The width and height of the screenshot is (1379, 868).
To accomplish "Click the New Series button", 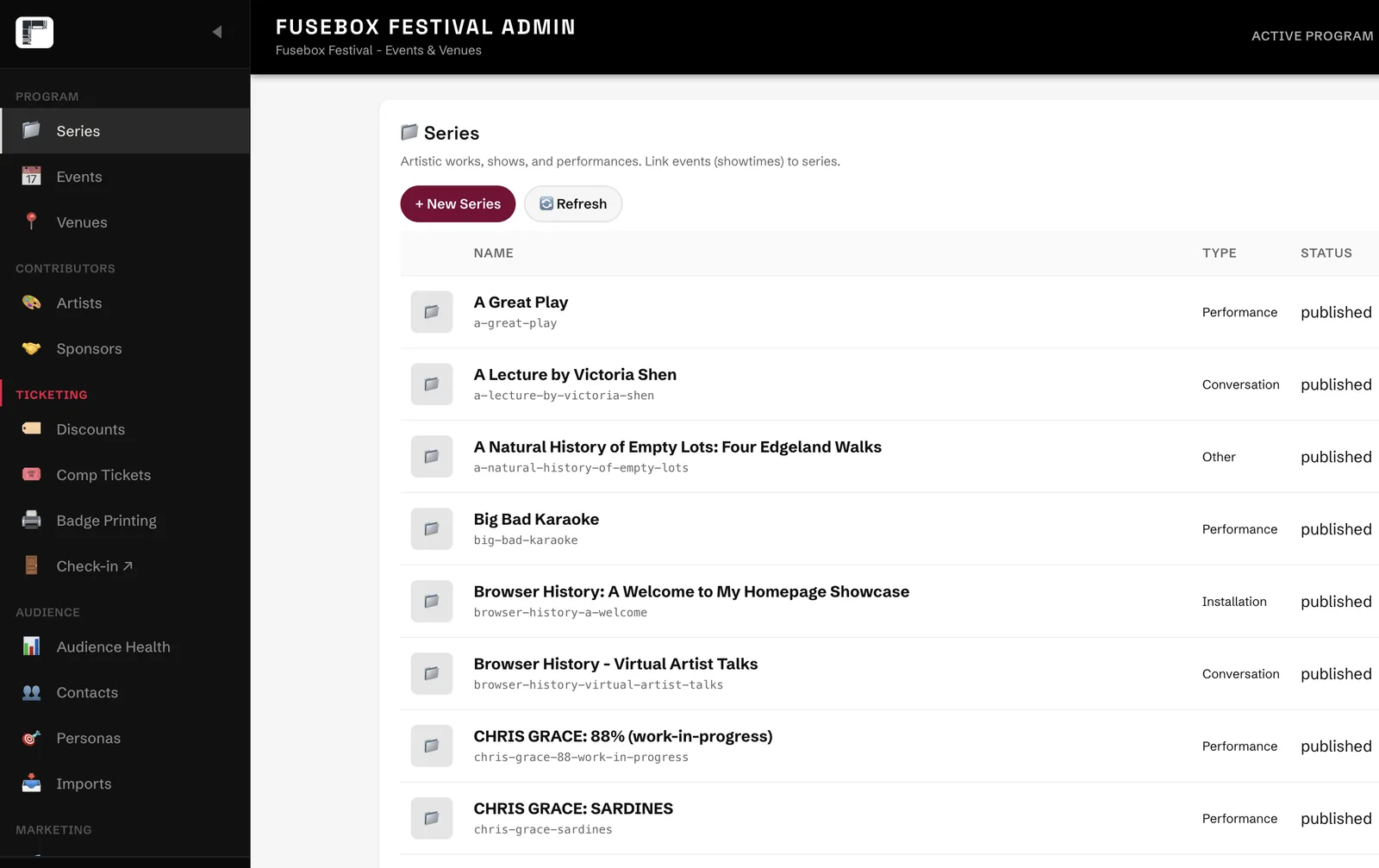I will [x=458, y=203].
